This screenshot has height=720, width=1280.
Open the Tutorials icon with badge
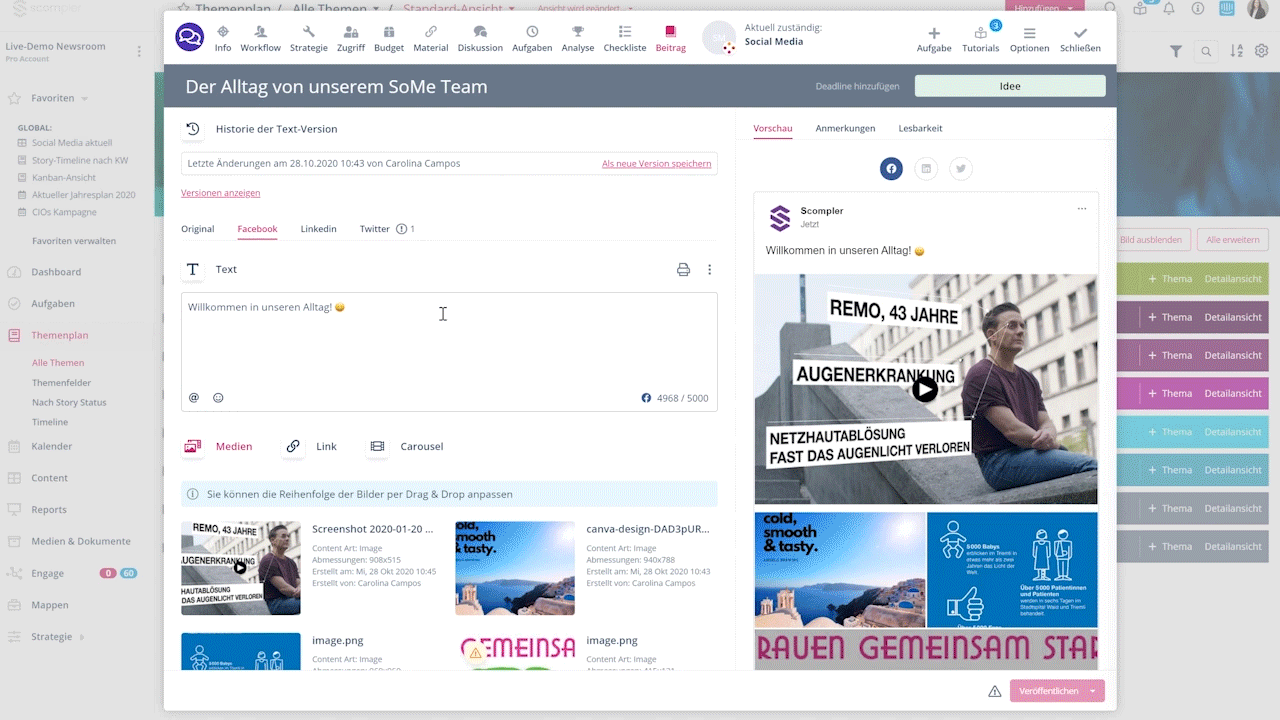pyautogui.click(x=980, y=38)
